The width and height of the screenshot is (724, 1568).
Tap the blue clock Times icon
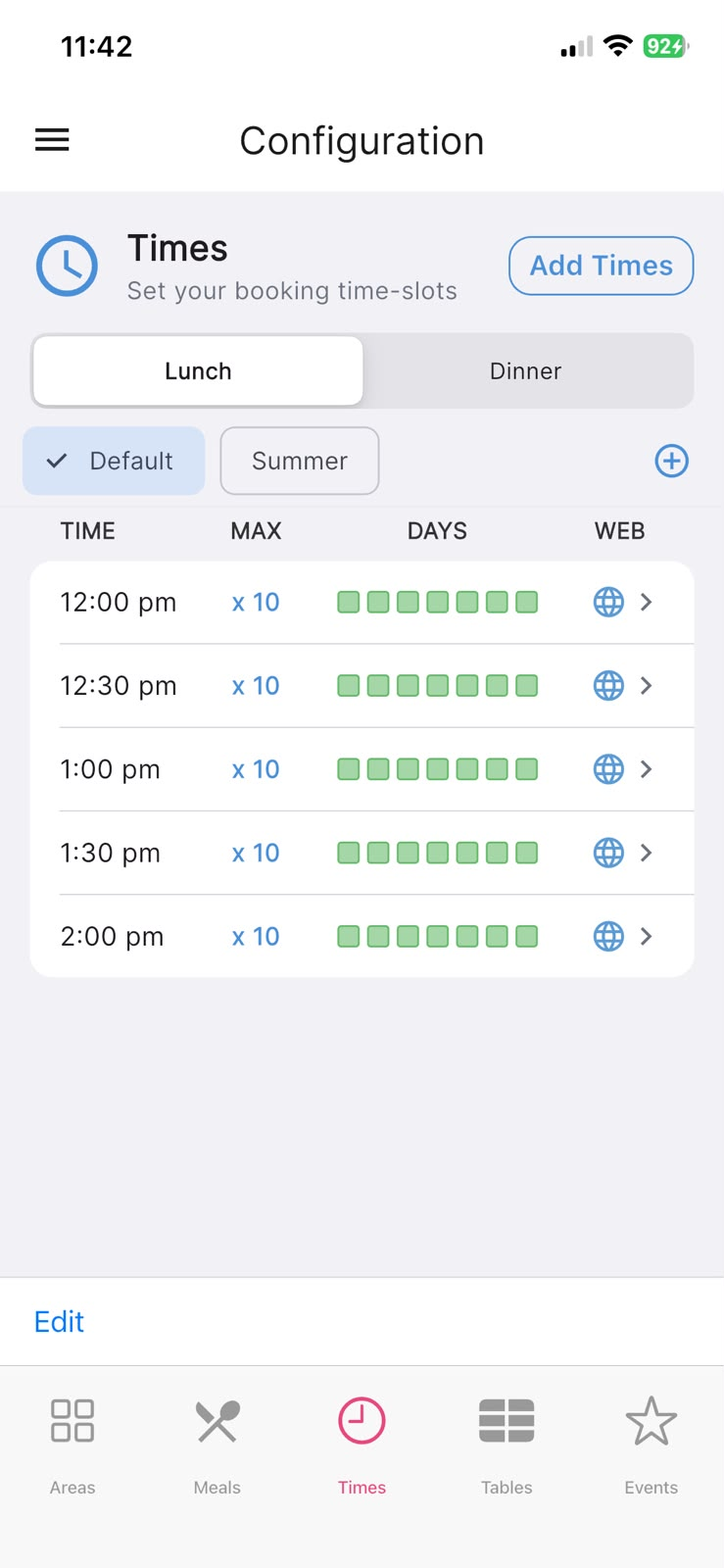pos(67,266)
